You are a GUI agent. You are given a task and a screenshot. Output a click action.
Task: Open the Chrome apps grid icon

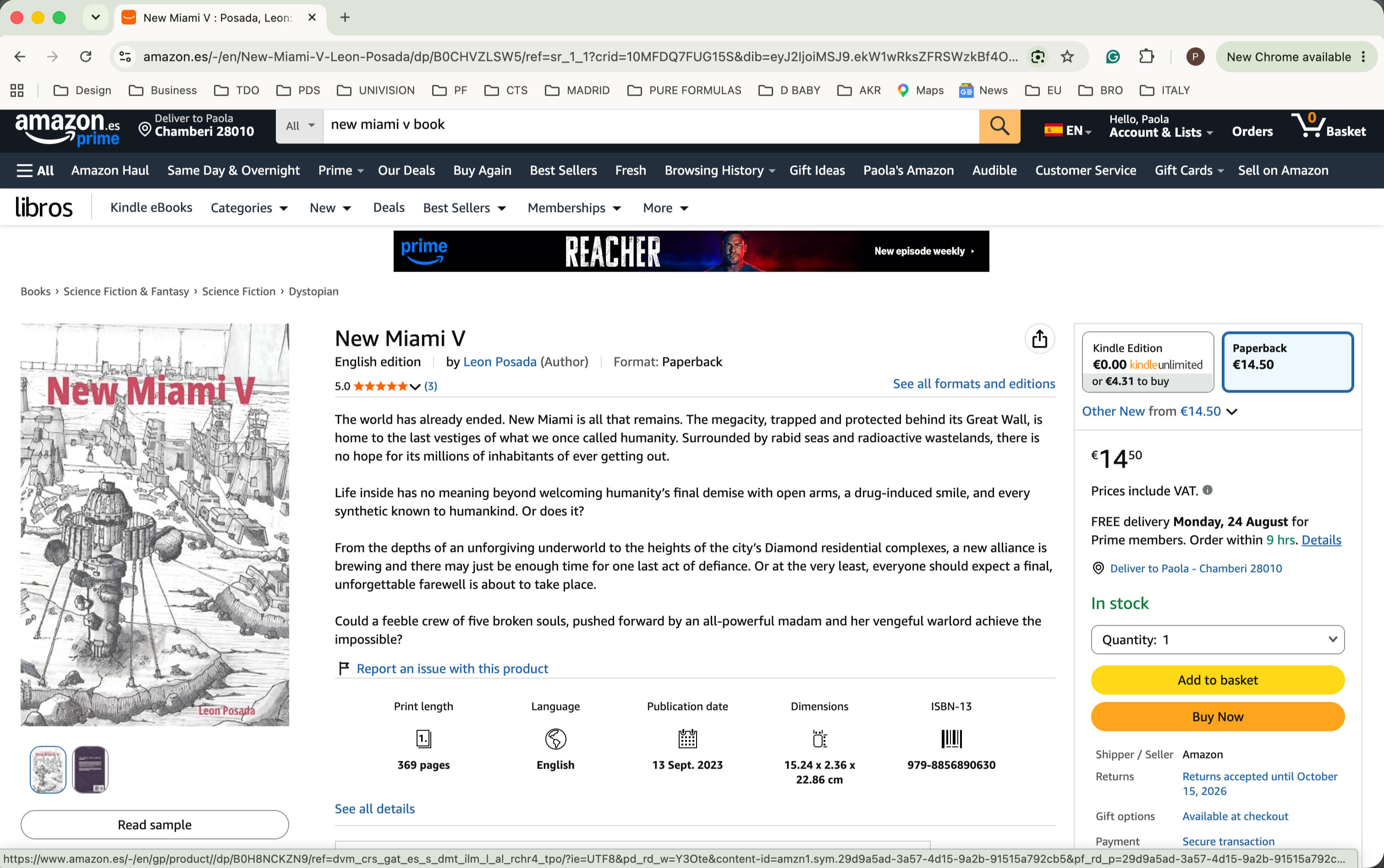pos(17,90)
